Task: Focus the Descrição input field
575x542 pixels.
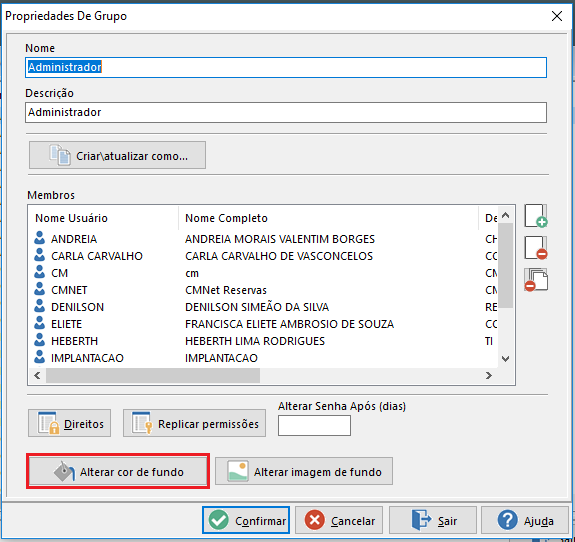Action: coord(286,113)
